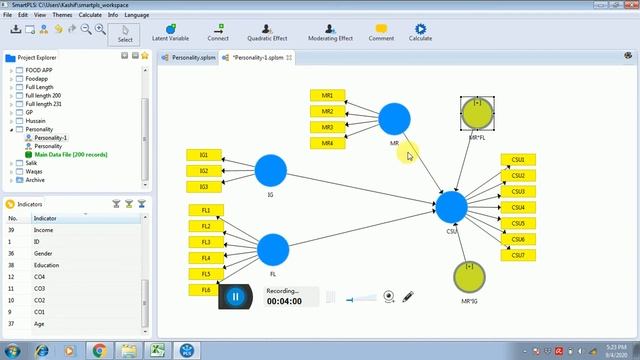Click second Project Explorer header icon
Image resolution: width=640 pixels, height=360 pixels.
click(x=135, y=56)
